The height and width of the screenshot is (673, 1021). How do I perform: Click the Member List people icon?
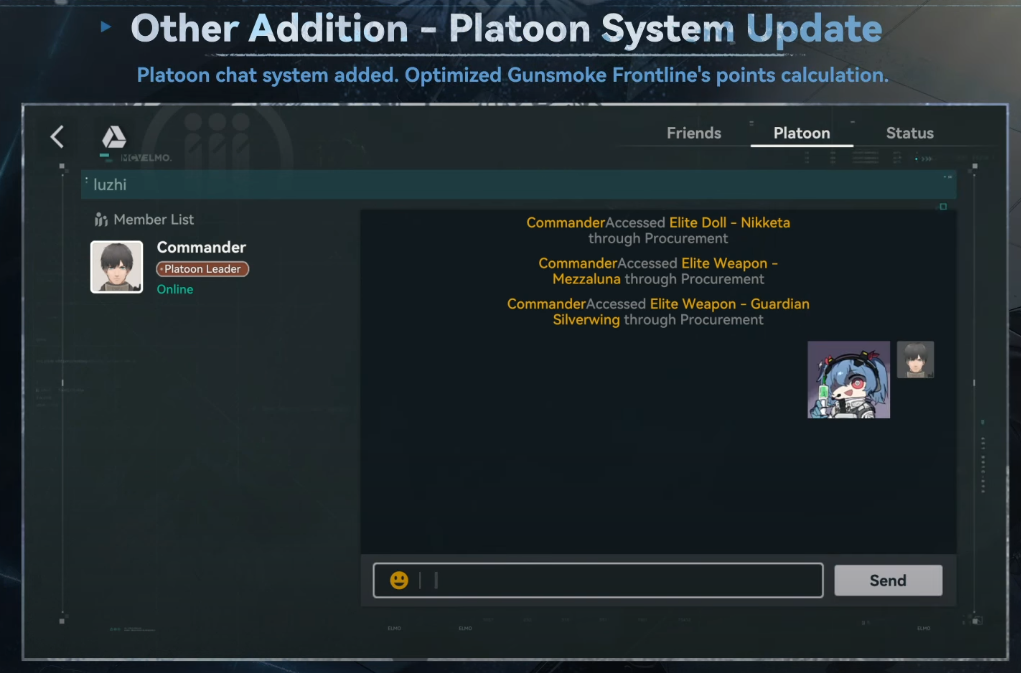tap(101, 220)
